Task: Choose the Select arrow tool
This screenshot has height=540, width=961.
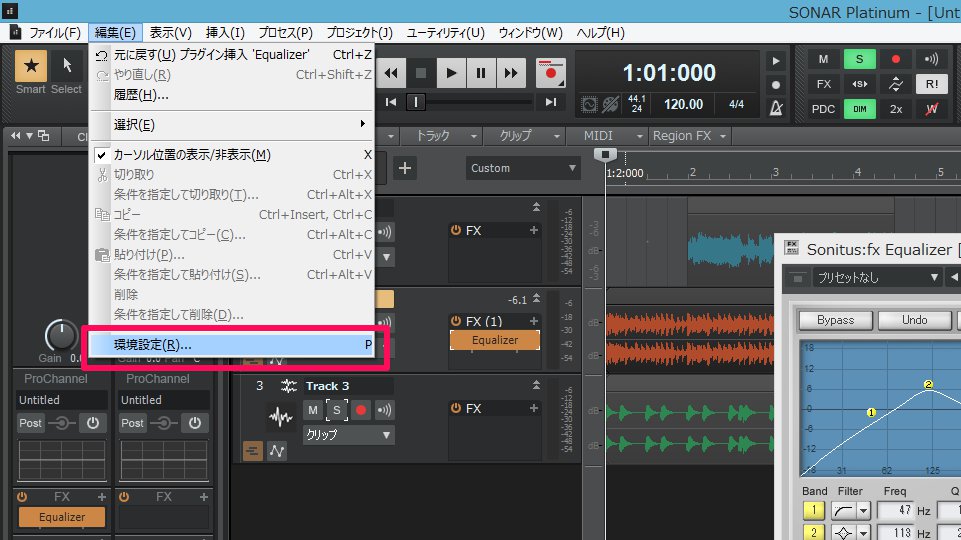Action: (x=67, y=65)
